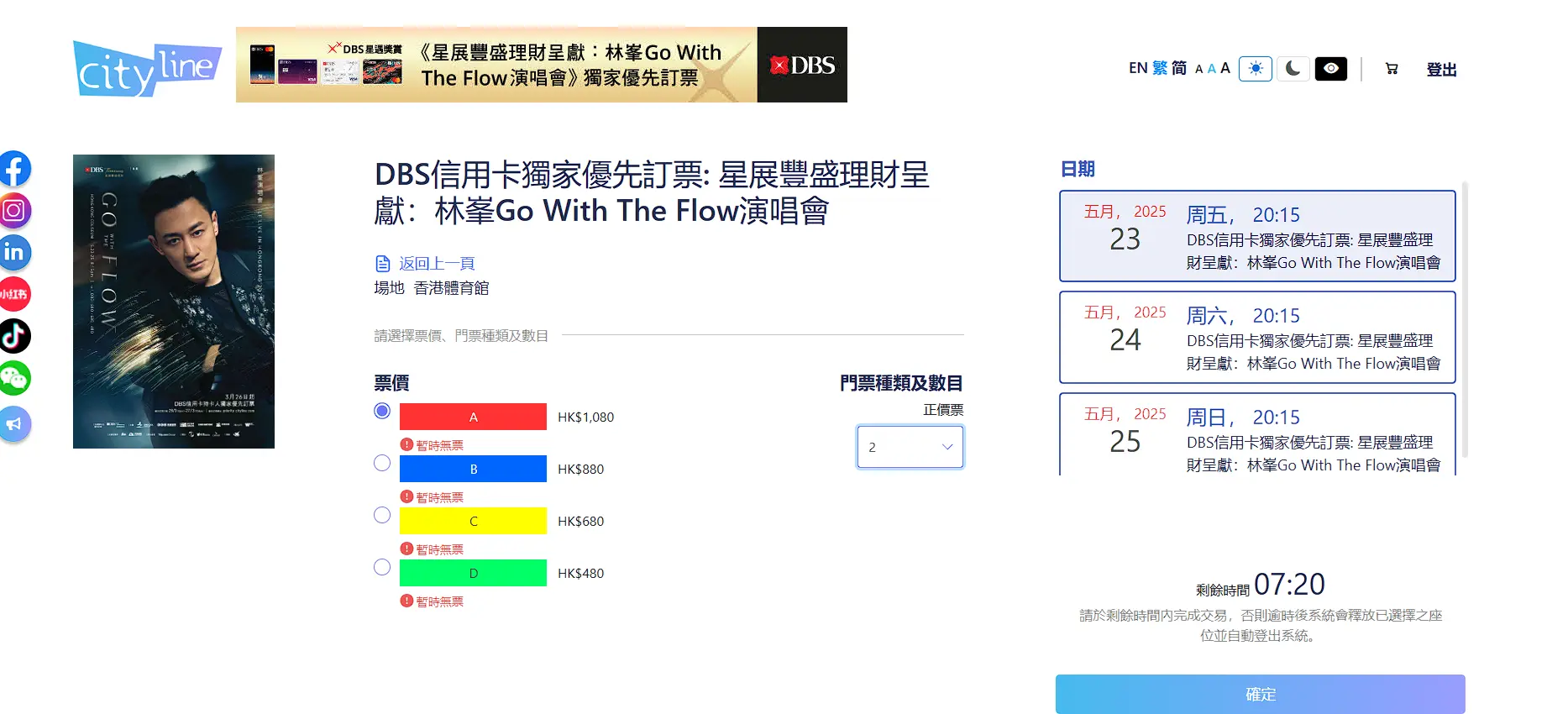The image size is (1568, 714).
Task: Click the megaphone announcement icon
Action: (x=14, y=424)
